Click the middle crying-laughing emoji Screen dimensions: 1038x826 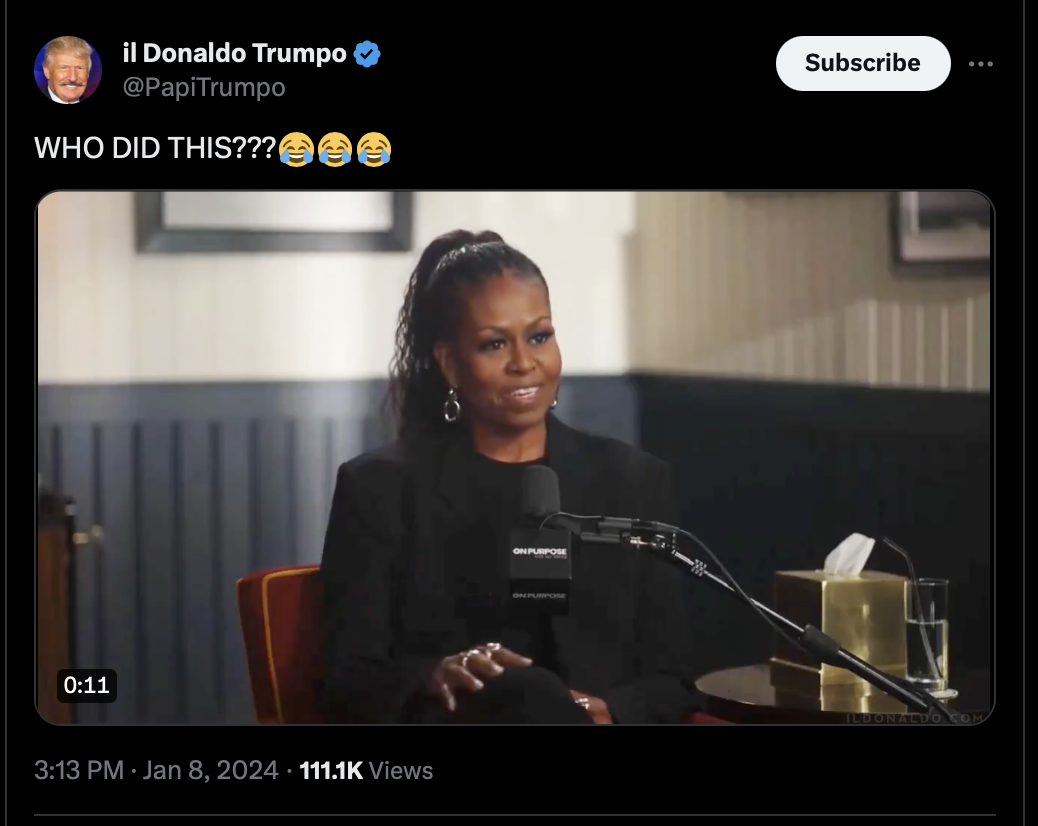tap(335, 148)
